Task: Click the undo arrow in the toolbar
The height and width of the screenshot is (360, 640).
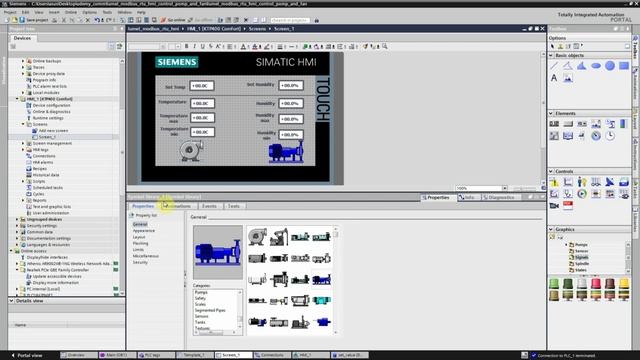Action: [97, 20]
